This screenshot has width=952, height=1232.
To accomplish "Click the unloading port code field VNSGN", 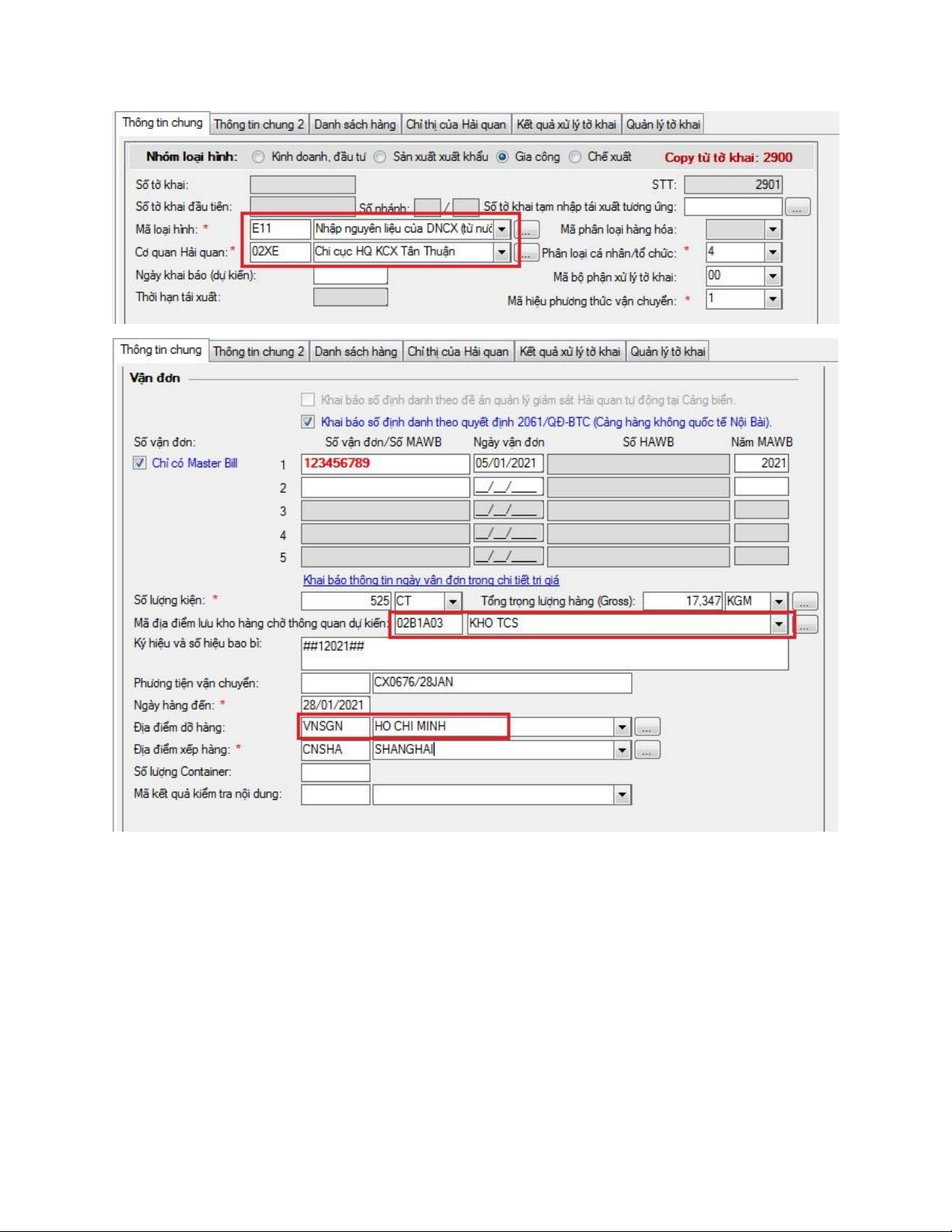I will pyautogui.click(x=336, y=728).
